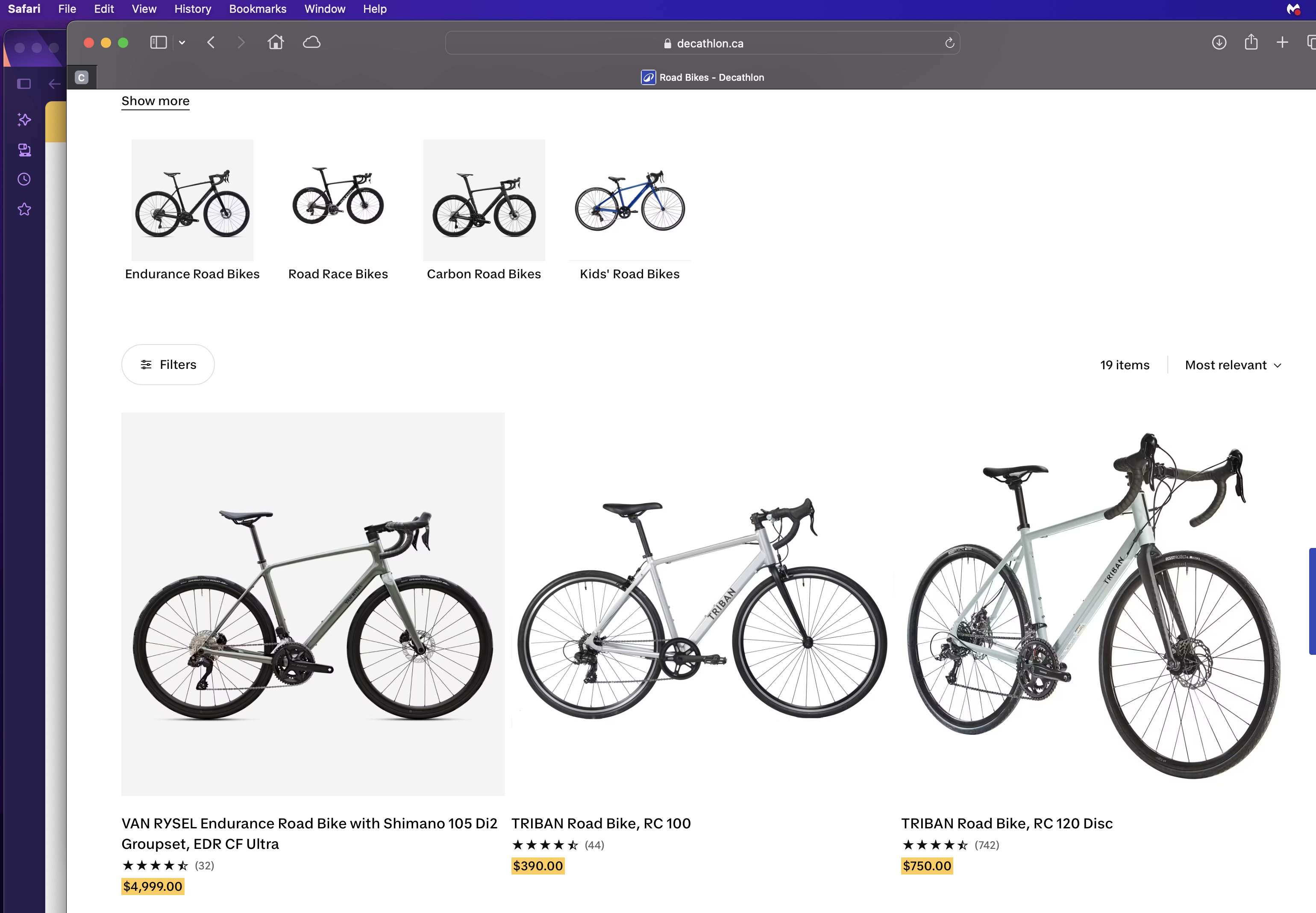Viewport: 1316px width, 913px height.
Task: Open the history clock icon in background window
Action: (x=24, y=180)
